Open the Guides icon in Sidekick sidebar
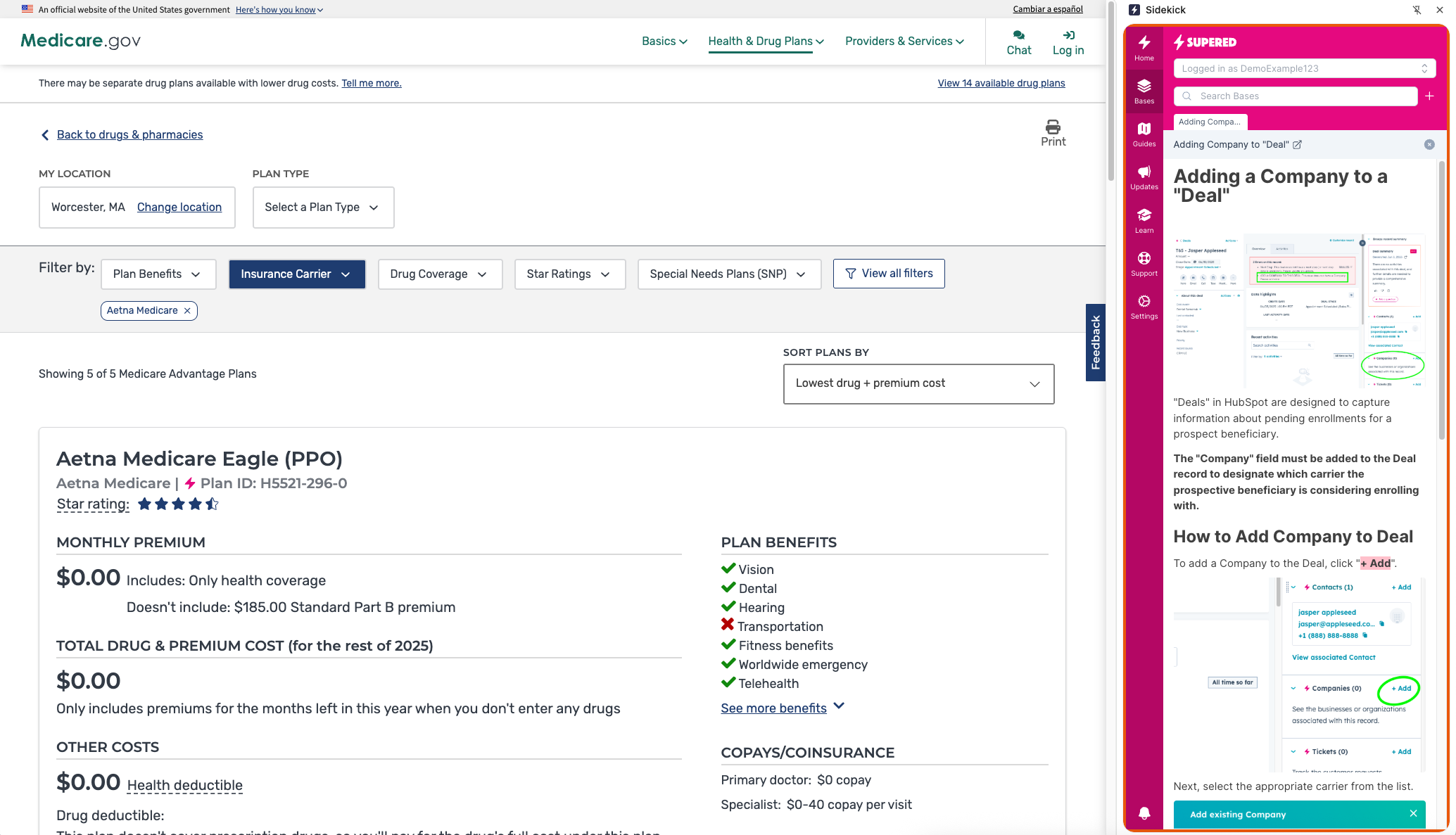 click(x=1144, y=129)
